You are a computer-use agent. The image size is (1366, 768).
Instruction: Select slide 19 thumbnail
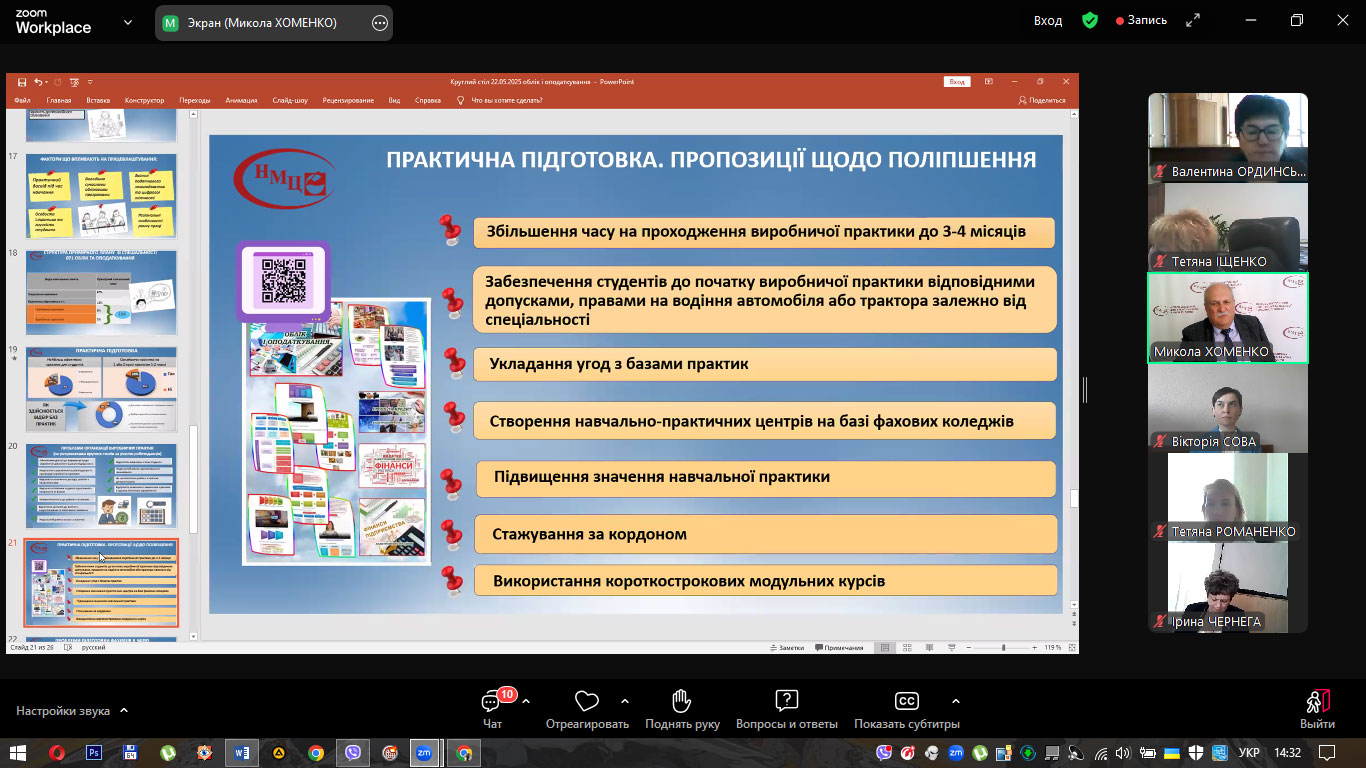pyautogui.click(x=101, y=390)
